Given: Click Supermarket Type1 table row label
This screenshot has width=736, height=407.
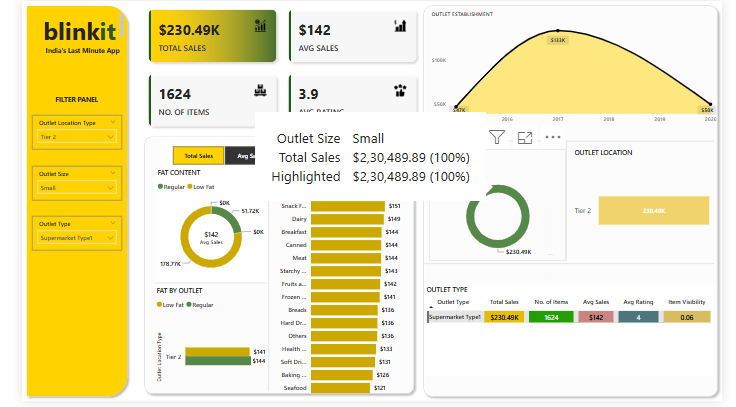Looking at the screenshot, I should 455,317.
